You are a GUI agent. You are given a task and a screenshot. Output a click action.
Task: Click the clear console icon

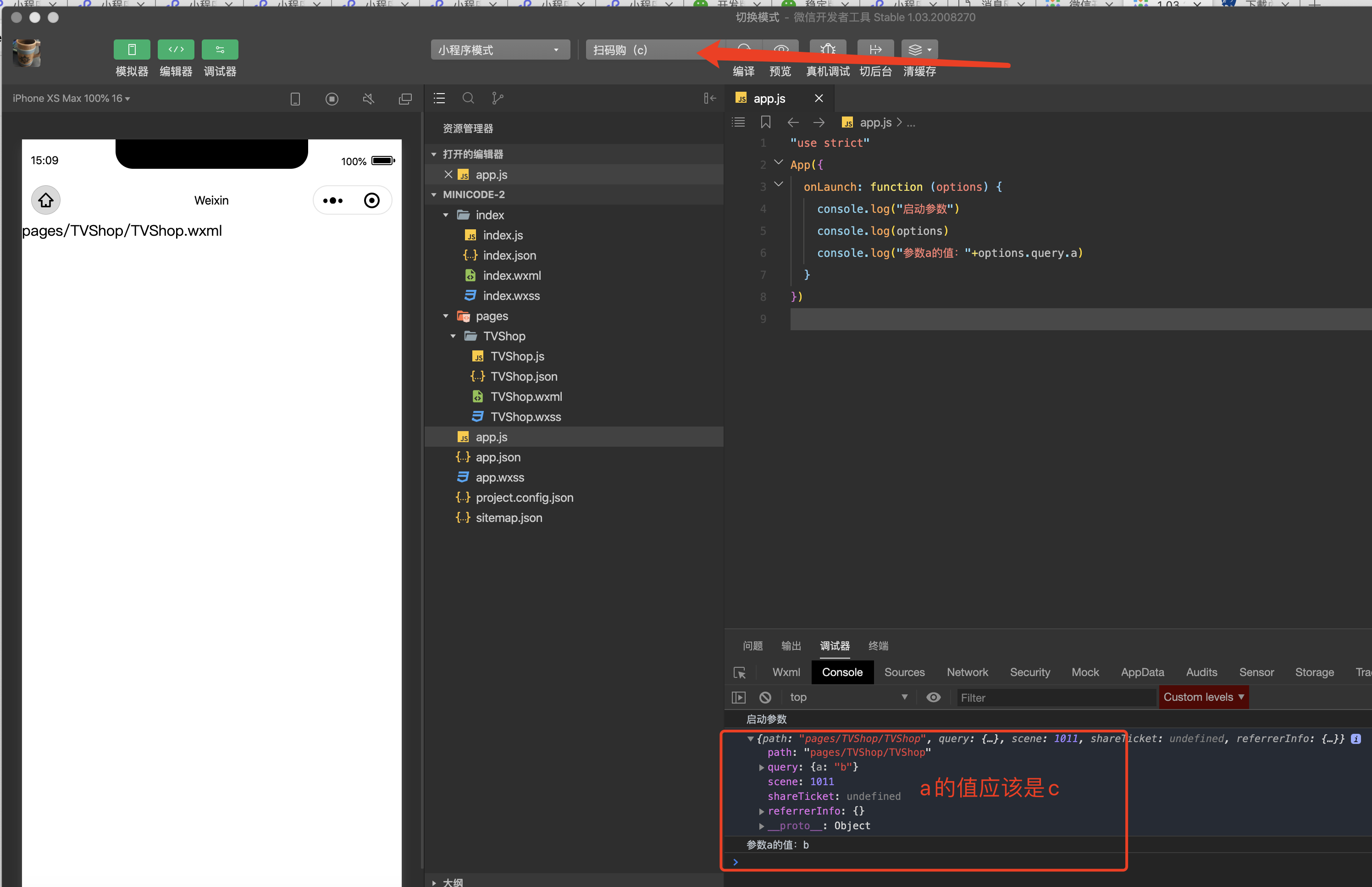(764, 698)
